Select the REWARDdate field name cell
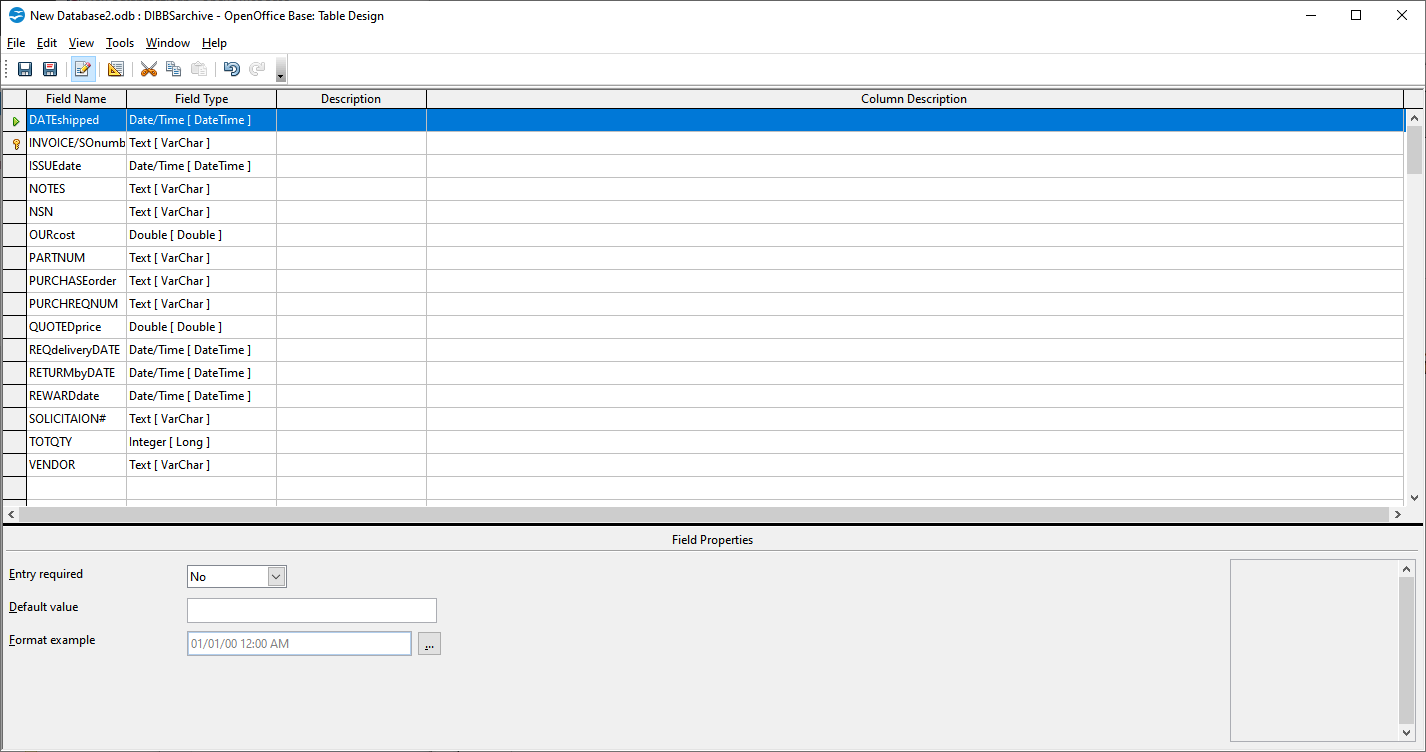Viewport: 1426px width, 752px height. pos(76,396)
